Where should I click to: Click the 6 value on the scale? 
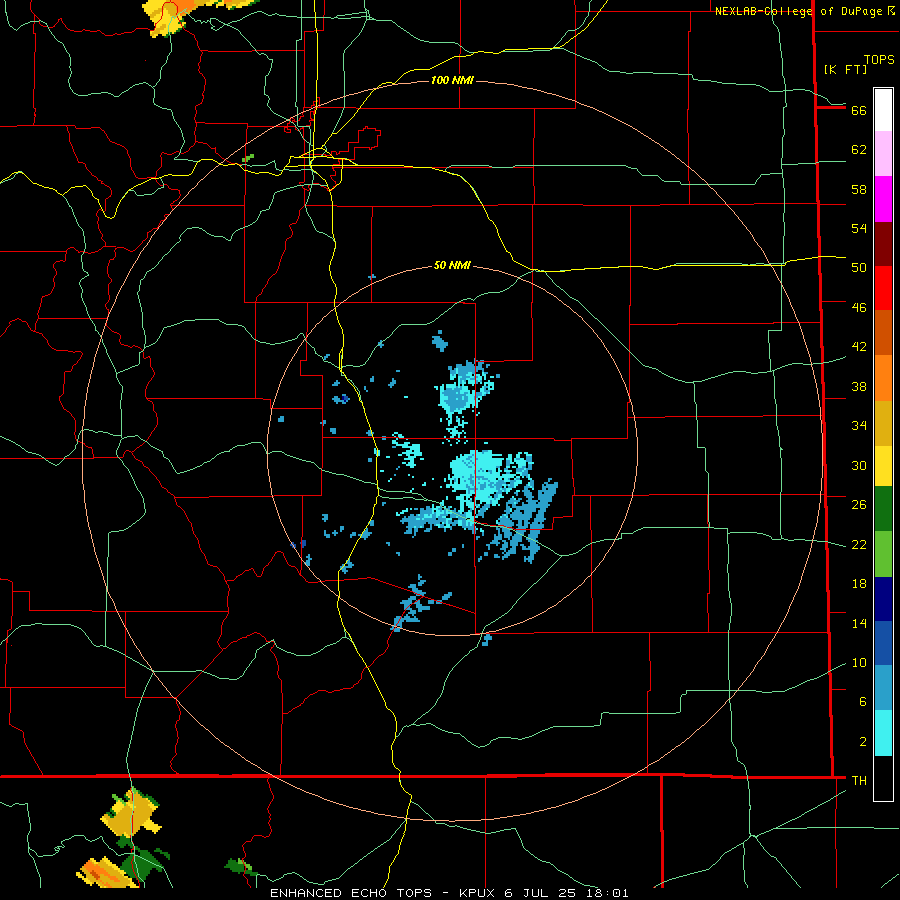863,702
